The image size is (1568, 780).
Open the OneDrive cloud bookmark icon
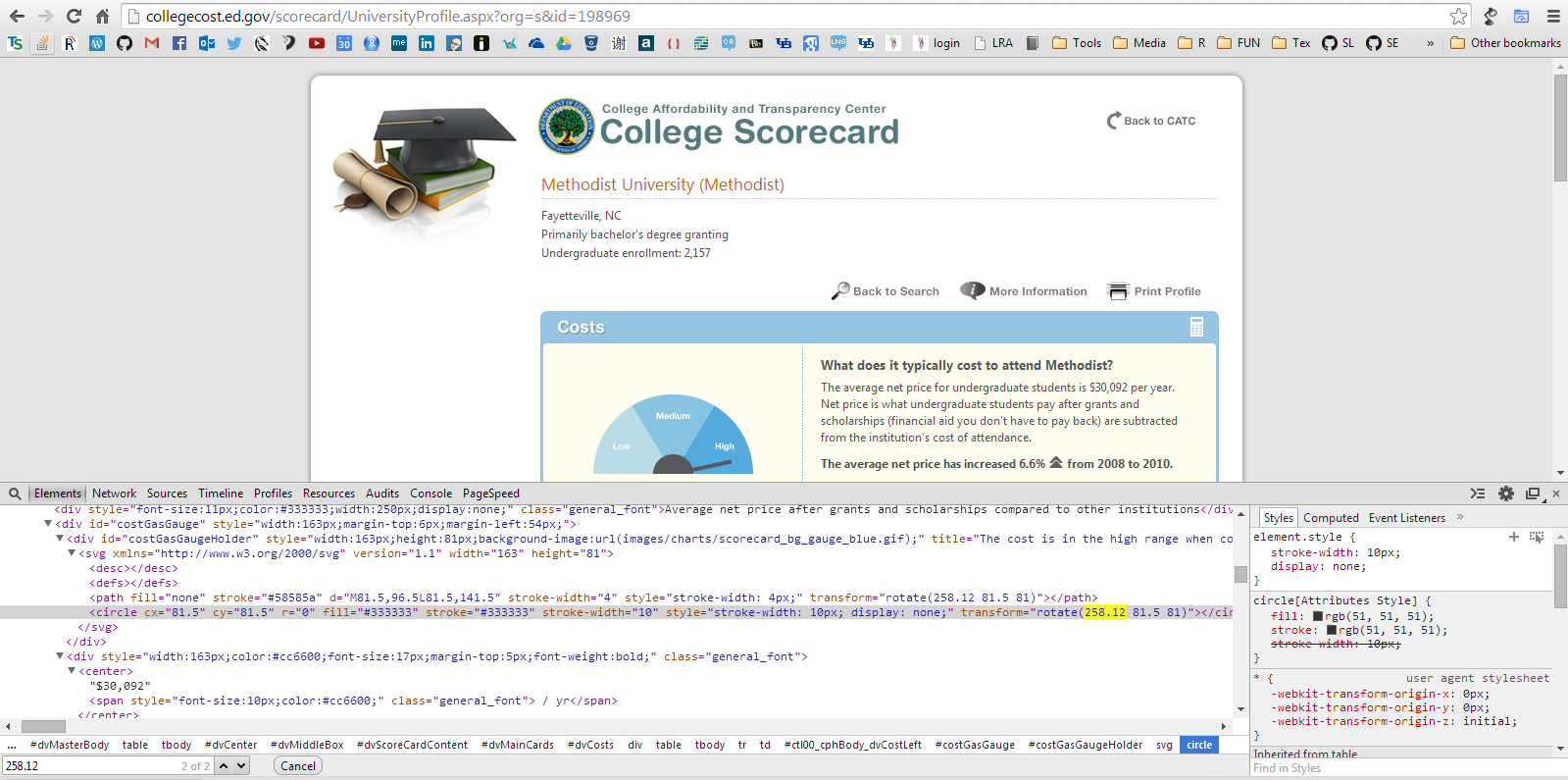536,43
